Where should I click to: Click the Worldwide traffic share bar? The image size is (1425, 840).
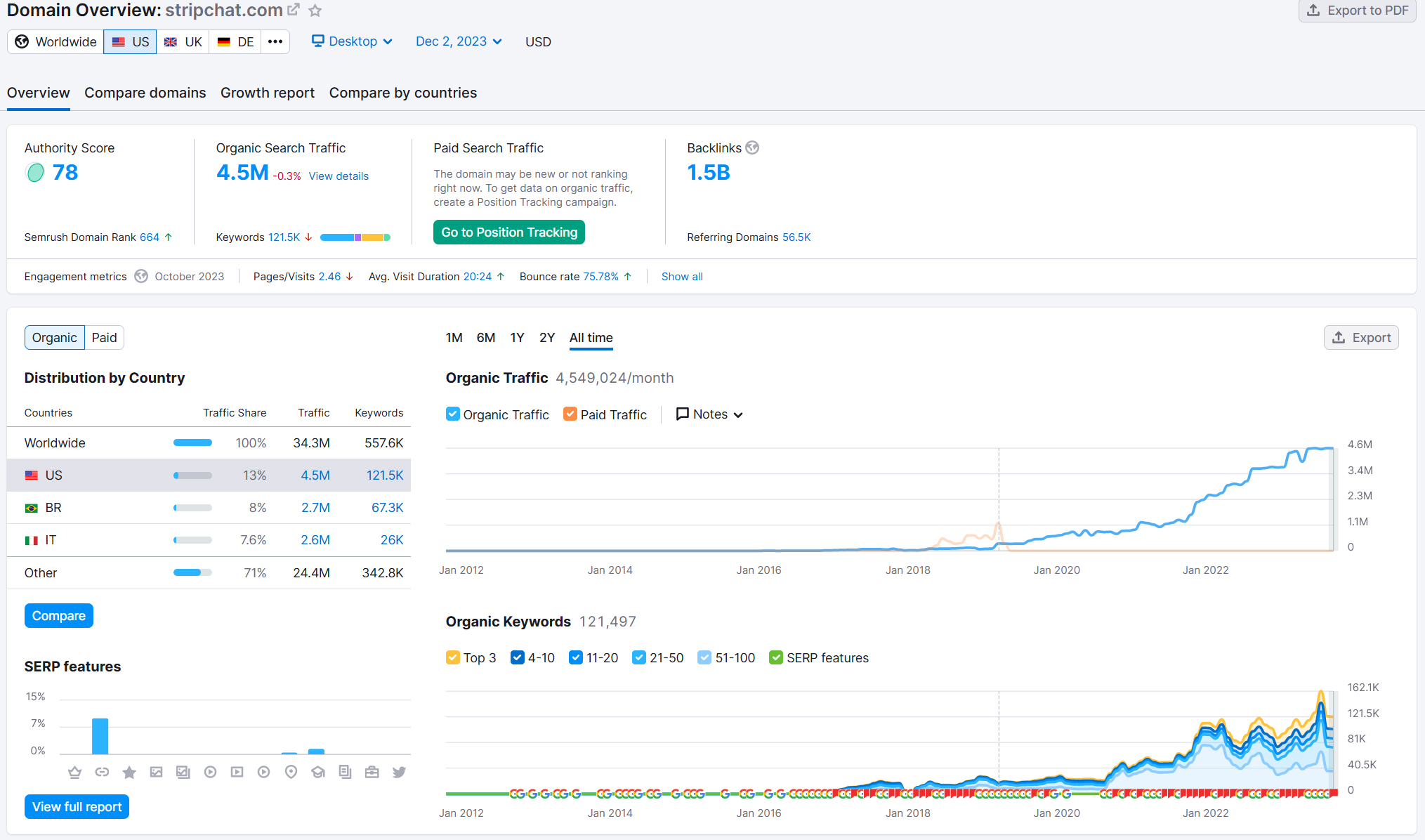tap(193, 443)
